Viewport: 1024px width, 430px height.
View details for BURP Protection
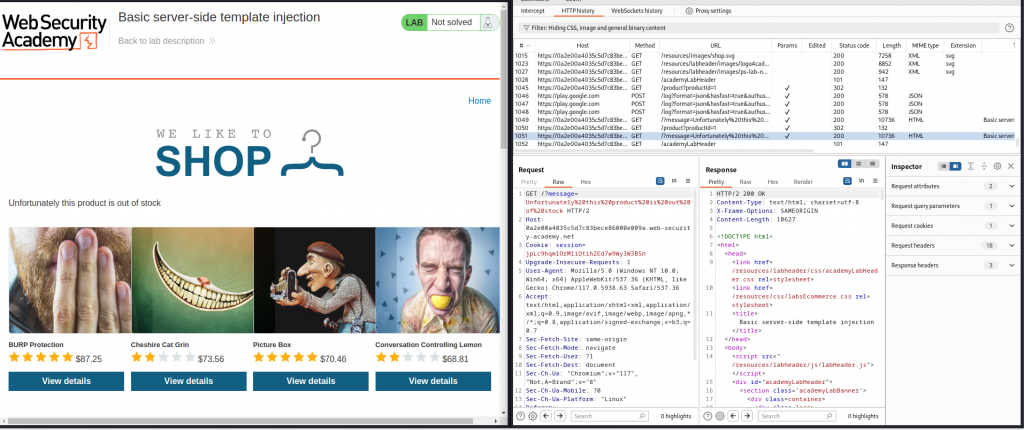coord(66,381)
